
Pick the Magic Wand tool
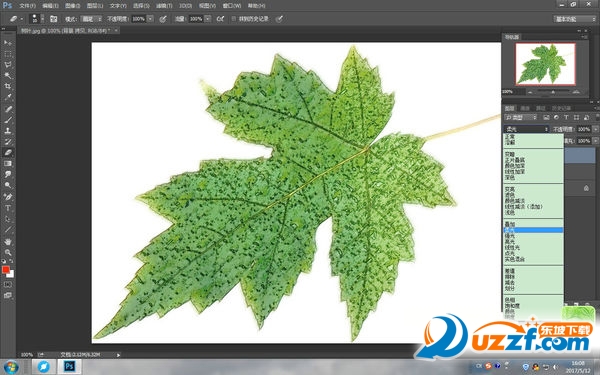(x=8, y=75)
